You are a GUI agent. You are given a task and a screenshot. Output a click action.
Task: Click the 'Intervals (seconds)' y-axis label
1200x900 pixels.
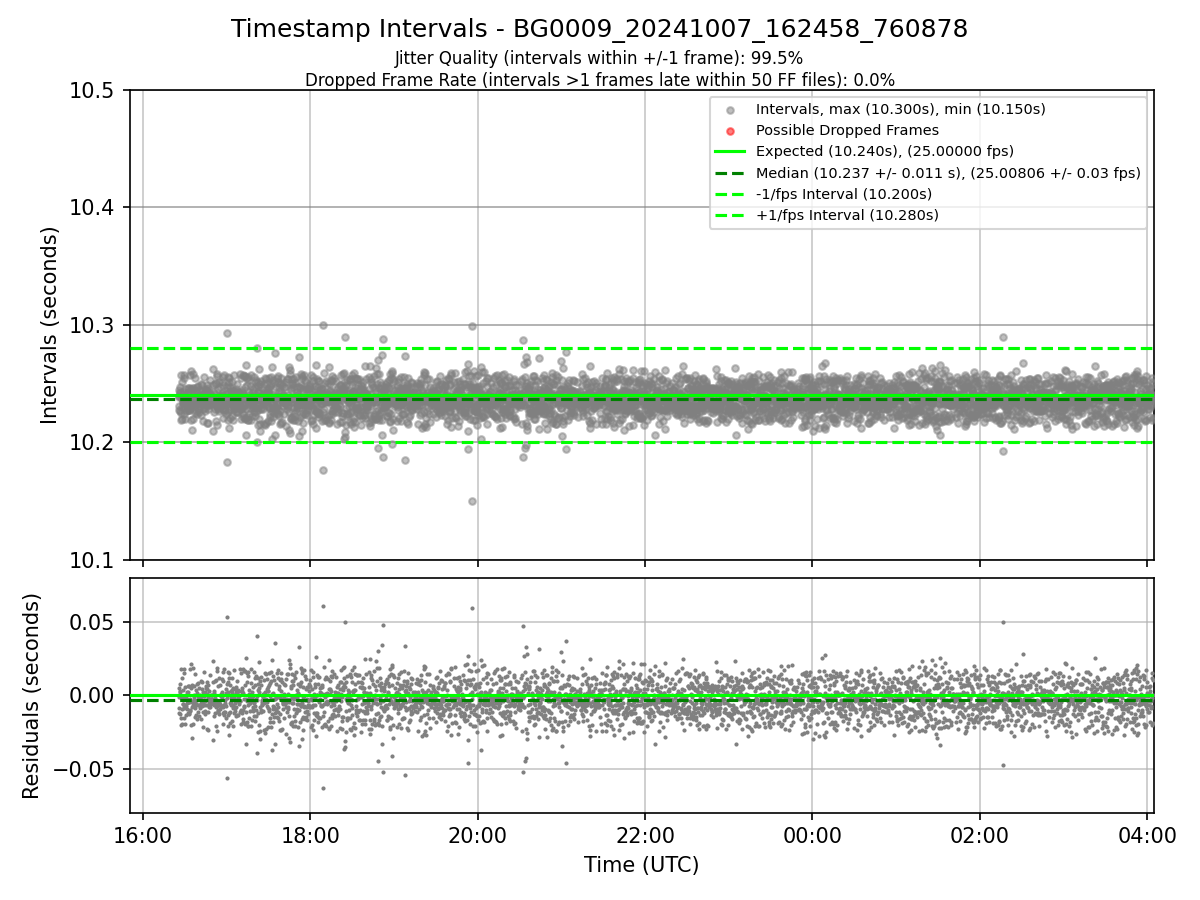pyautogui.click(x=50, y=325)
